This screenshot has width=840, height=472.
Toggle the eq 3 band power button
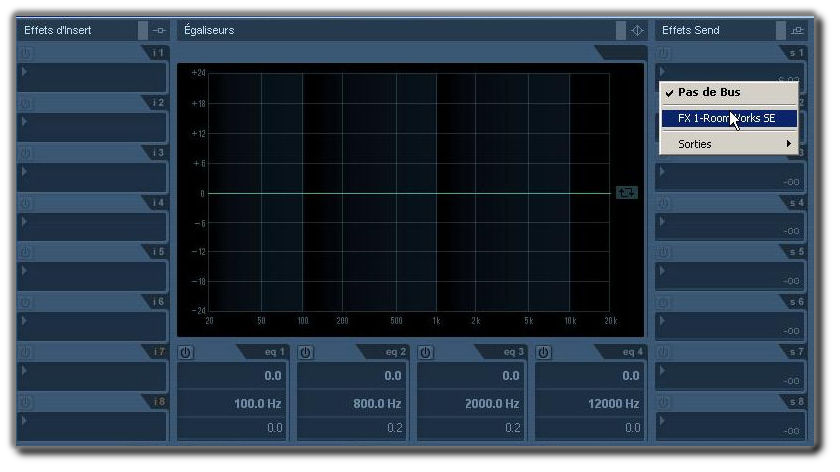[x=426, y=352]
